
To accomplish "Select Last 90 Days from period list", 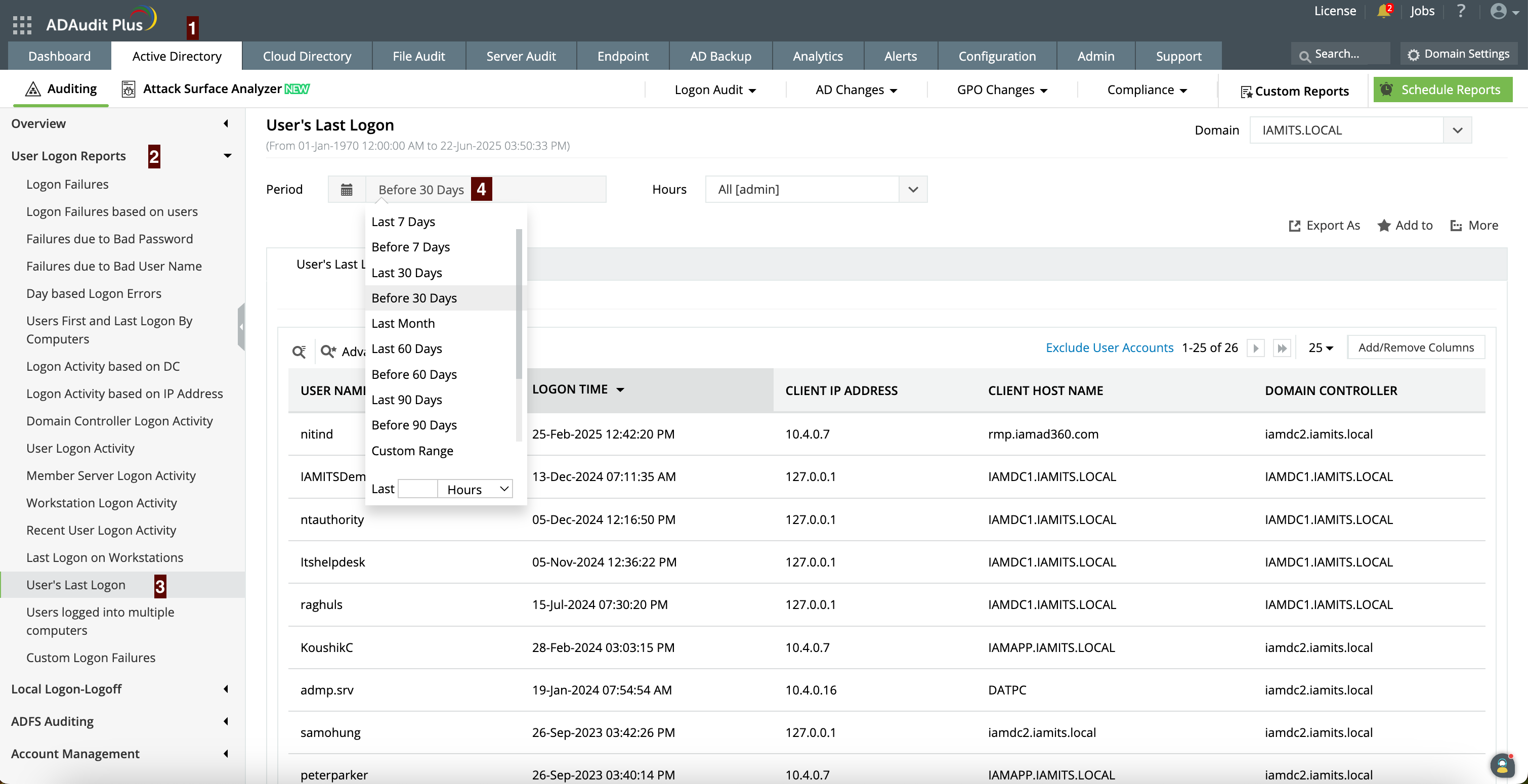I will pos(406,400).
